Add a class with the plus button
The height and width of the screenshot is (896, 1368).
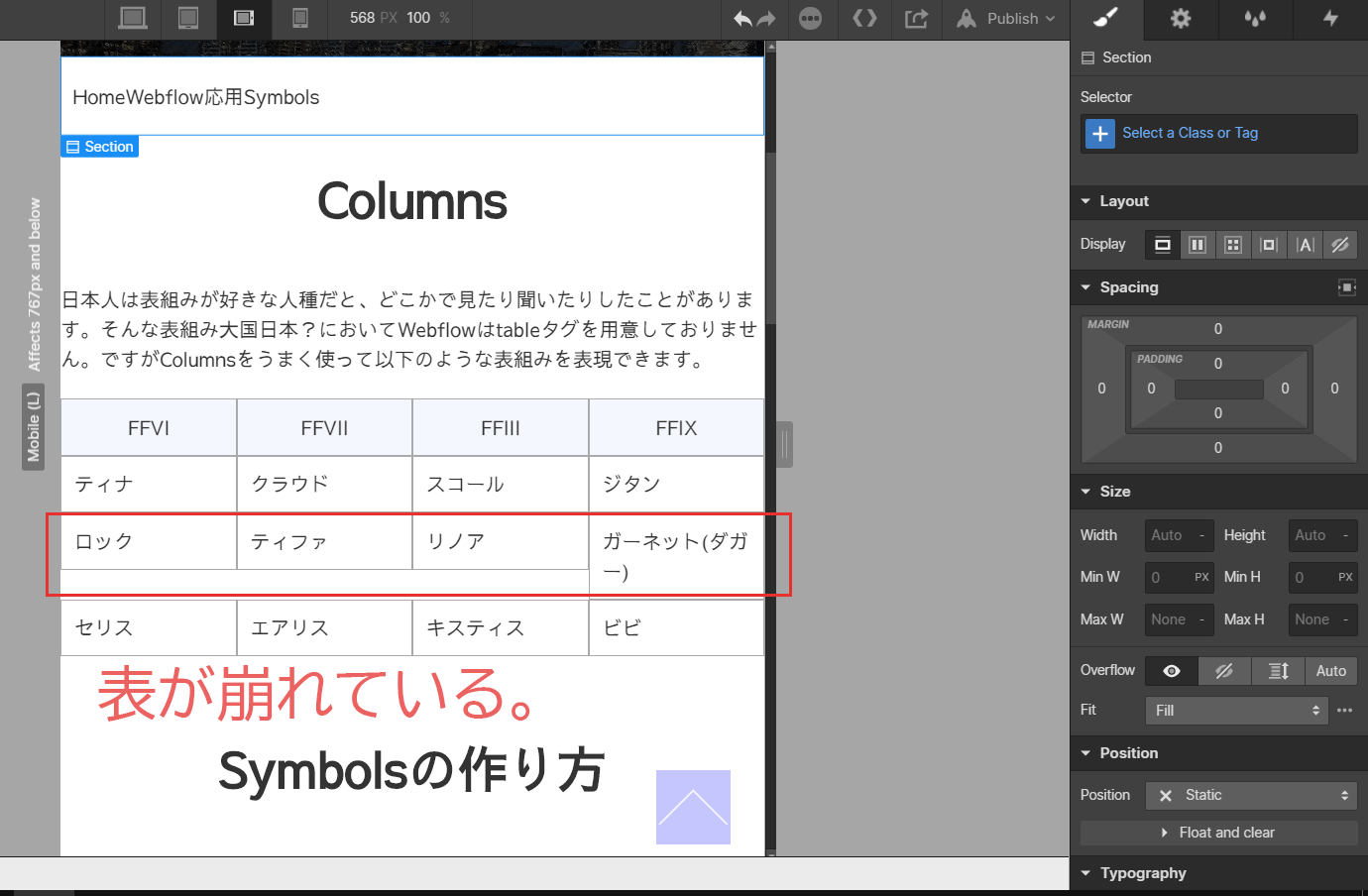1100,134
